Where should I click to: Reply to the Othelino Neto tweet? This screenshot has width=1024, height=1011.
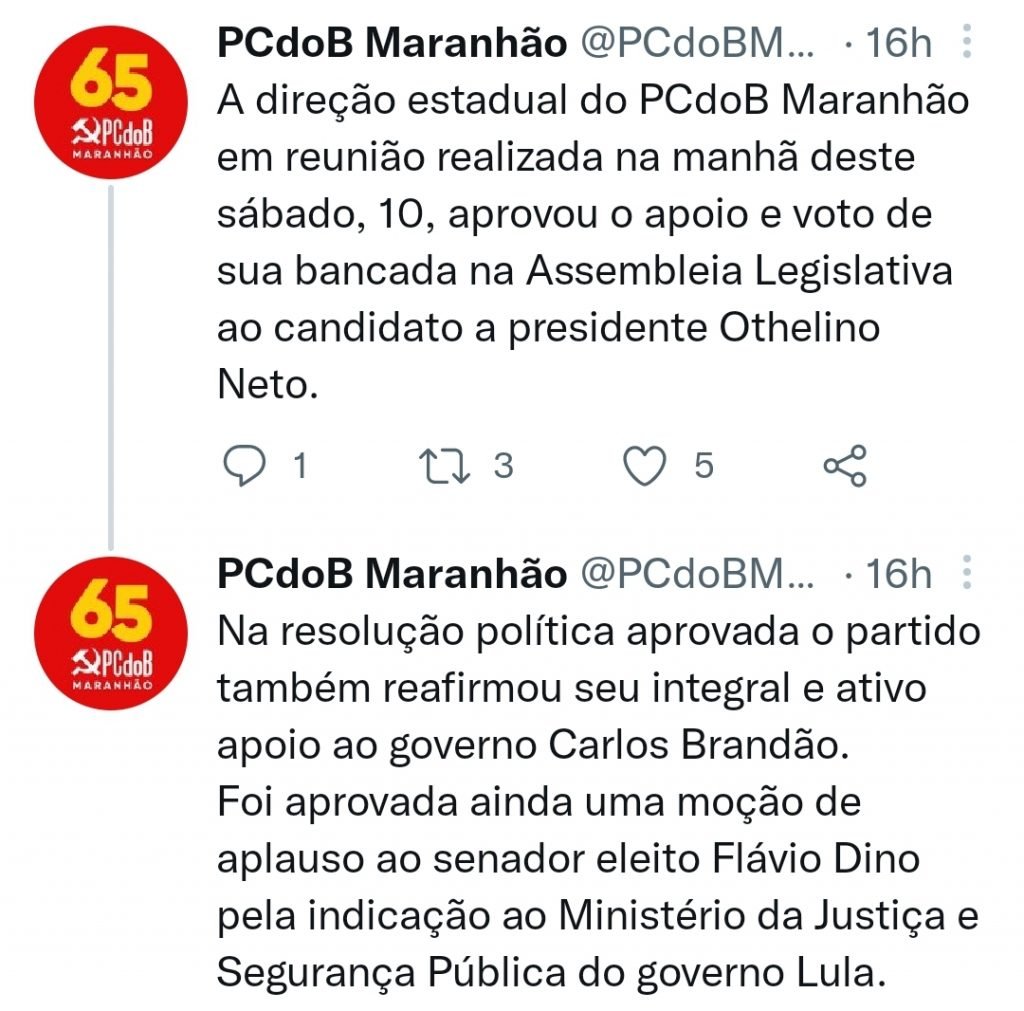coord(242,466)
